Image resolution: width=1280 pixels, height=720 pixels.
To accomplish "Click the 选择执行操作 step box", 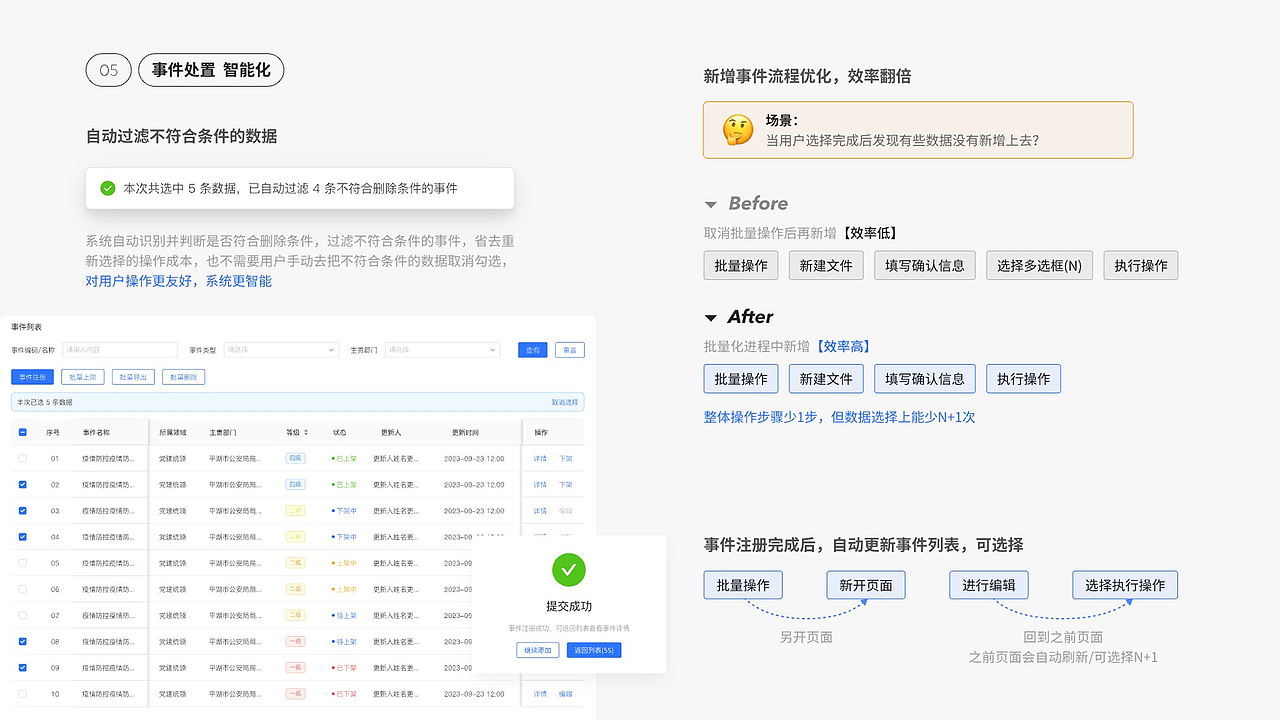I will click(1125, 585).
